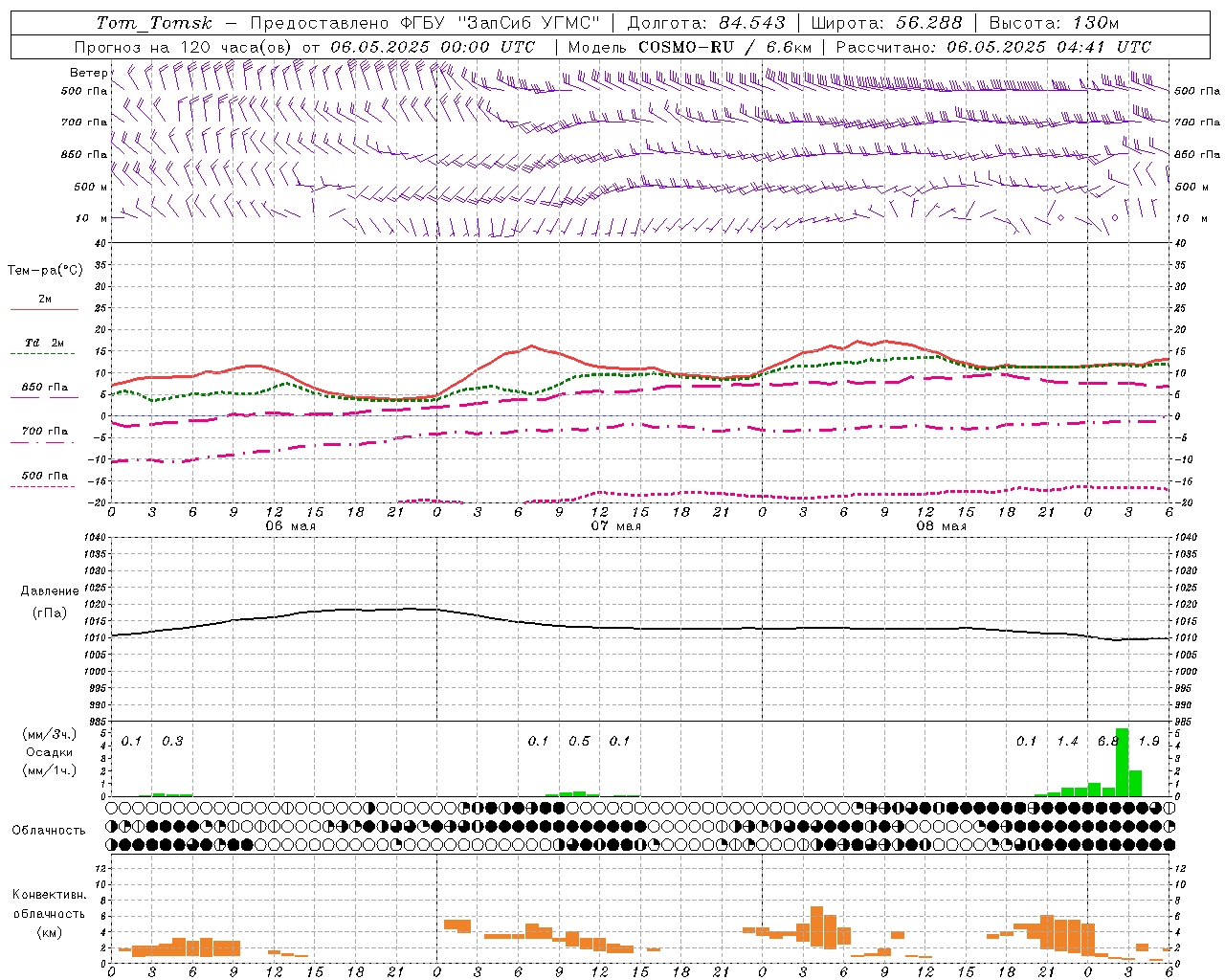Click the 0.3 precipitation amount
The width and height of the screenshot is (1225, 980).
pyautogui.click(x=172, y=742)
